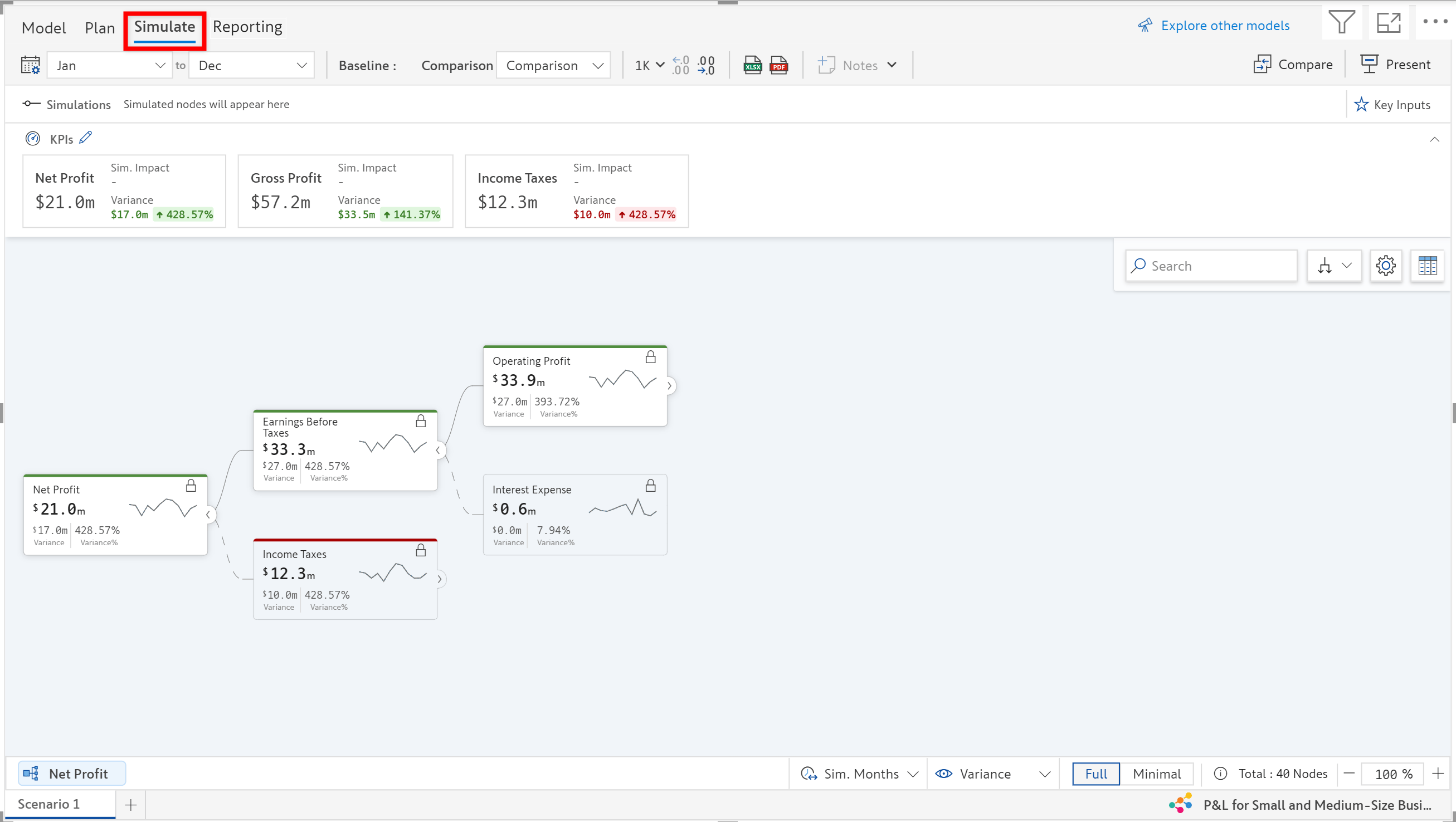1456x822 pixels.
Task: Toggle lock on the Operating Profit node
Action: click(x=651, y=358)
